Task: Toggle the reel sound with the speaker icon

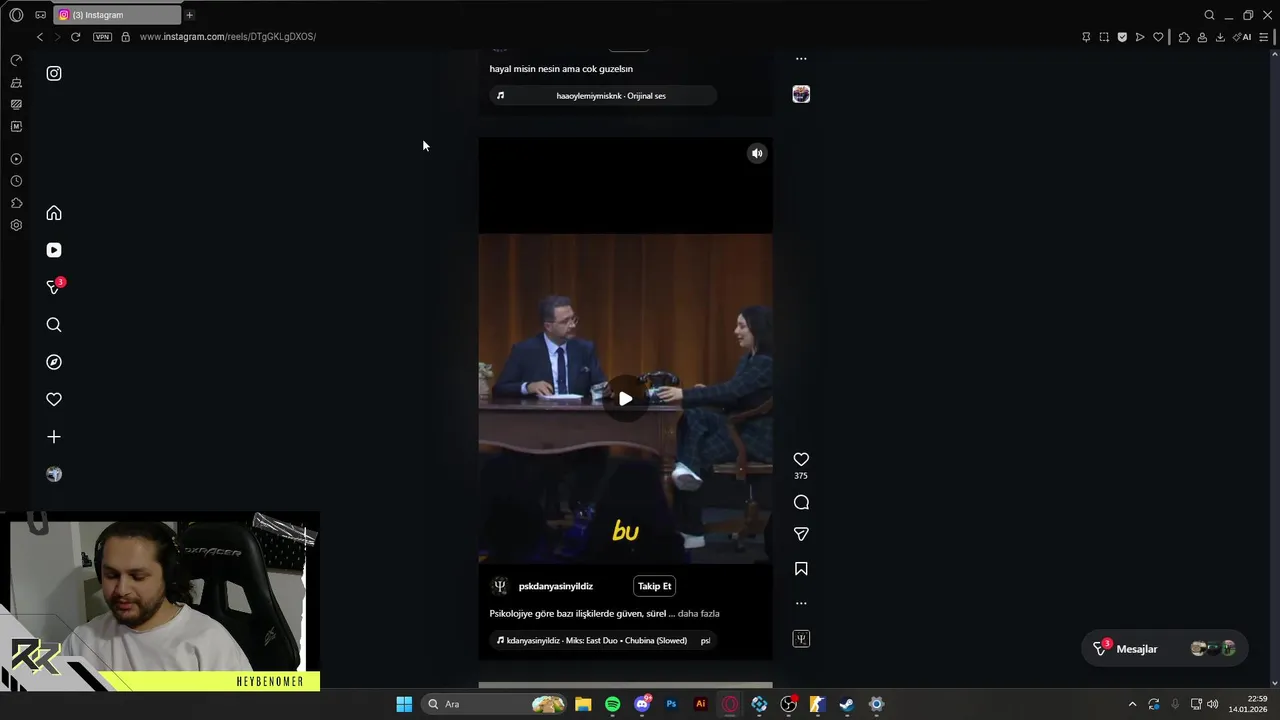Action: [x=757, y=153]
